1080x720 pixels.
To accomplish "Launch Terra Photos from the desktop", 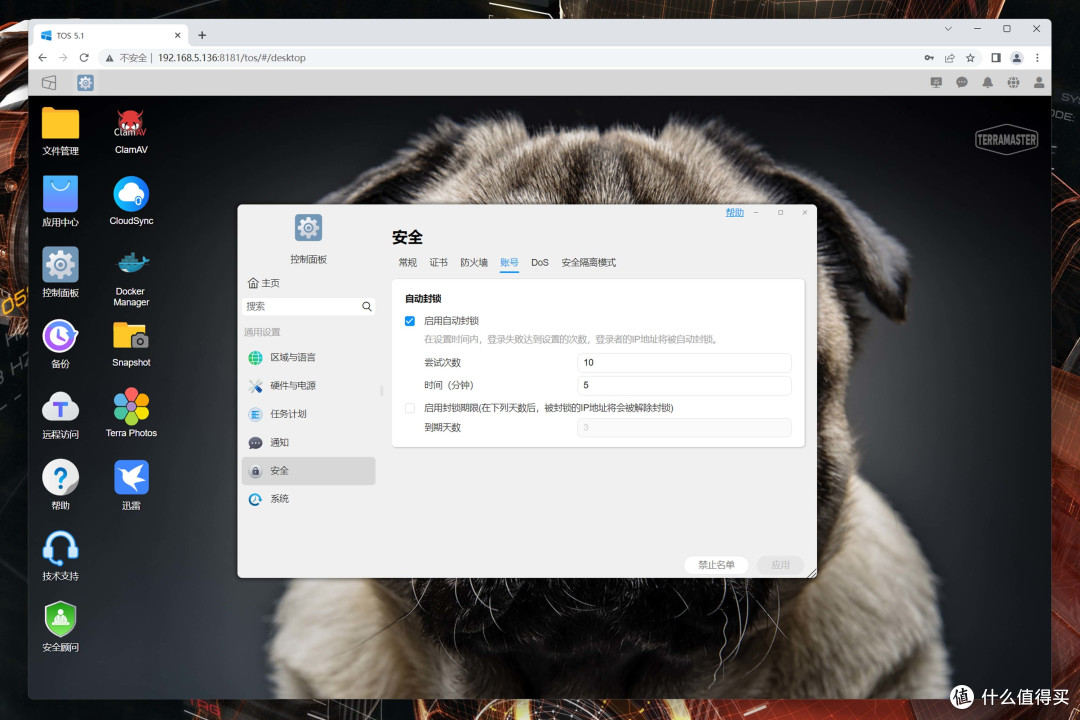I will point(131,413).
